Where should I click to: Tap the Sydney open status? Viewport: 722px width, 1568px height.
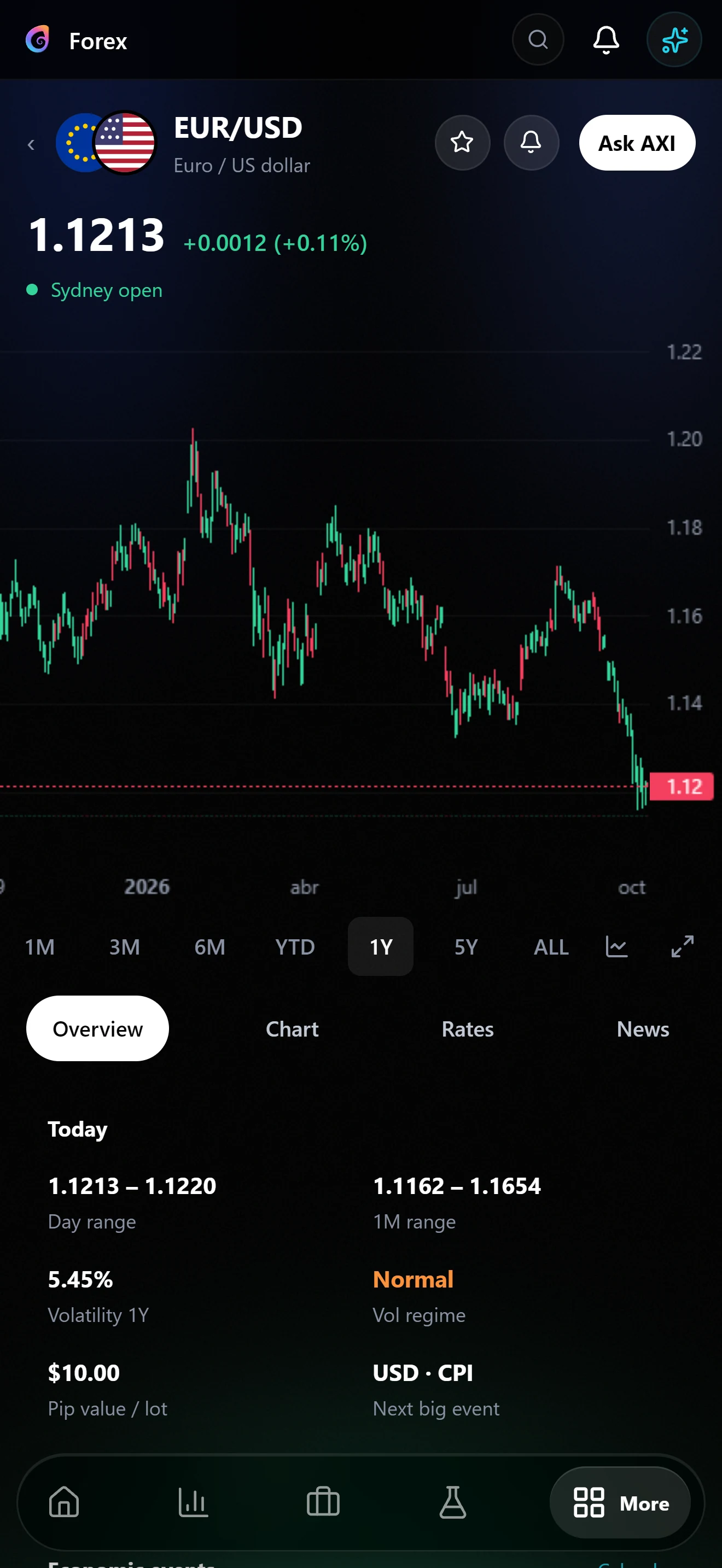(x=95, y=290)
